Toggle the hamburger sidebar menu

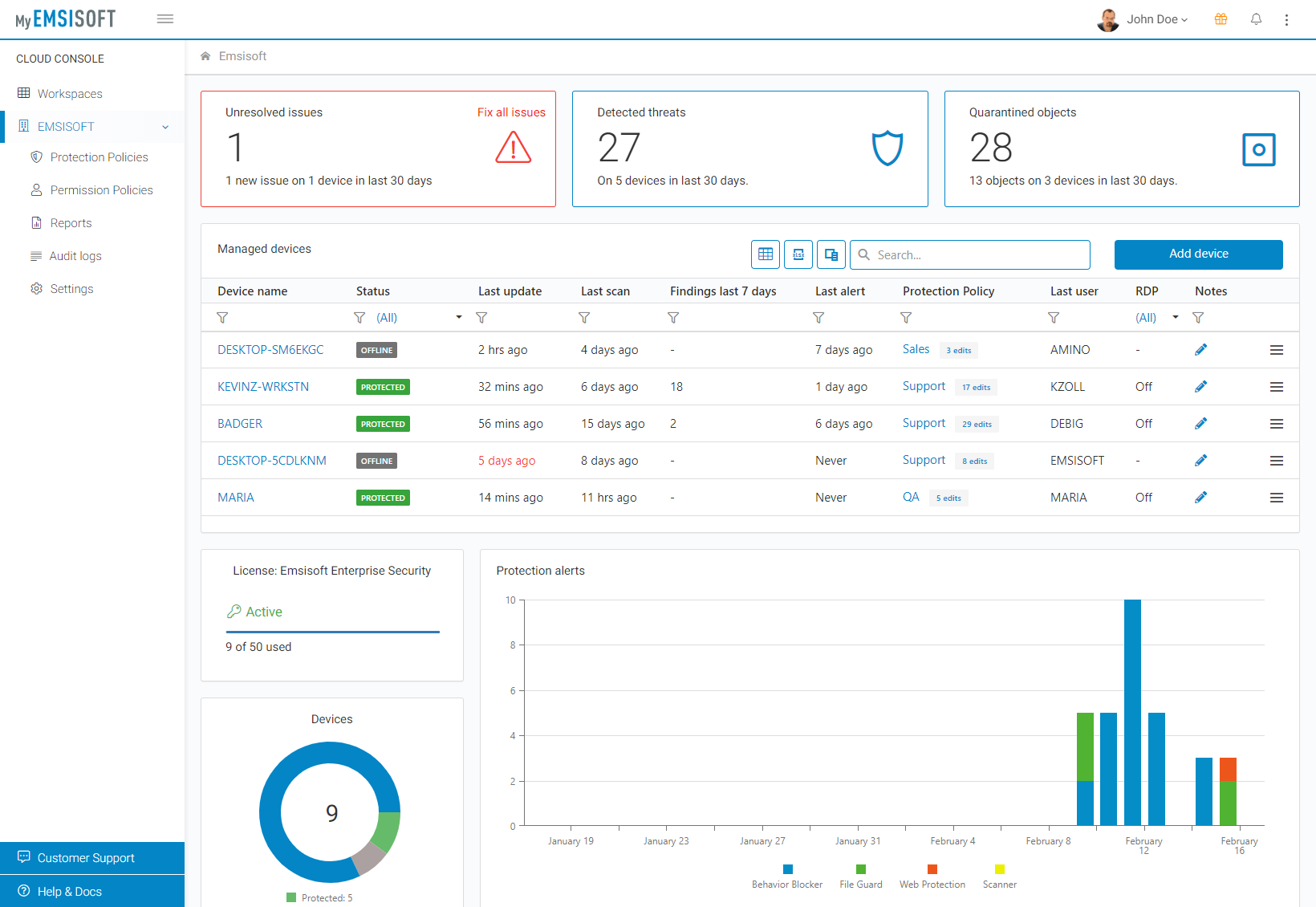coord(165,18)
